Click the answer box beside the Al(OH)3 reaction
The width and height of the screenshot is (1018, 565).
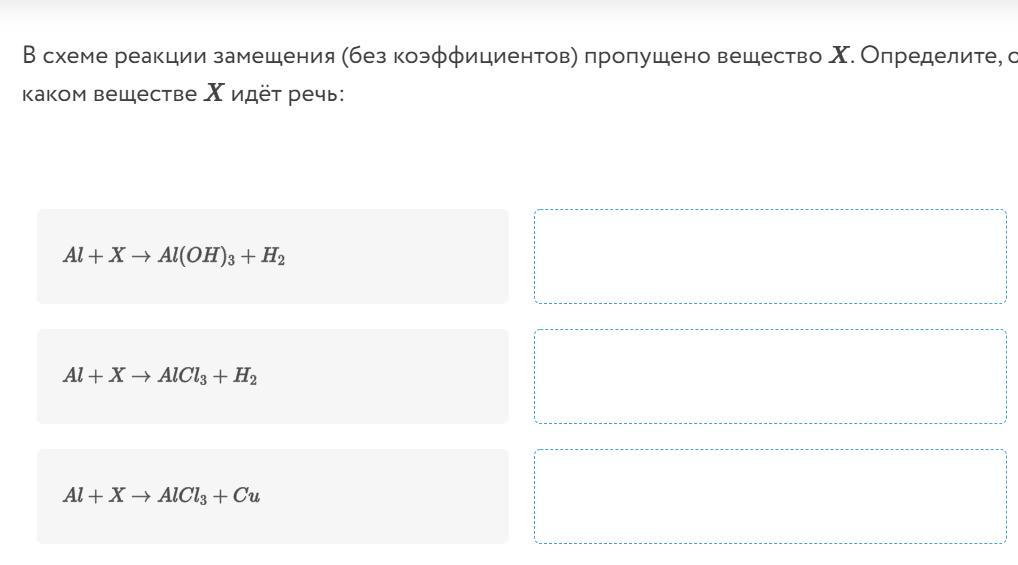(x=770, y=256)
